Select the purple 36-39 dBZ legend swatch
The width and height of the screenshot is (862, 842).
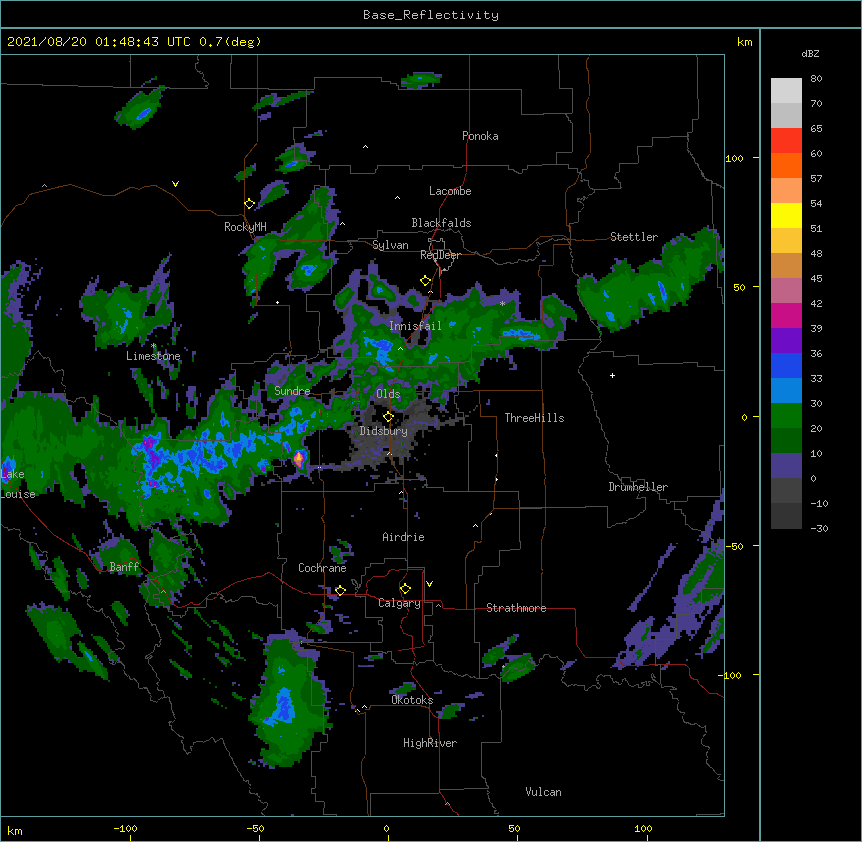click(x=786, y=341)
